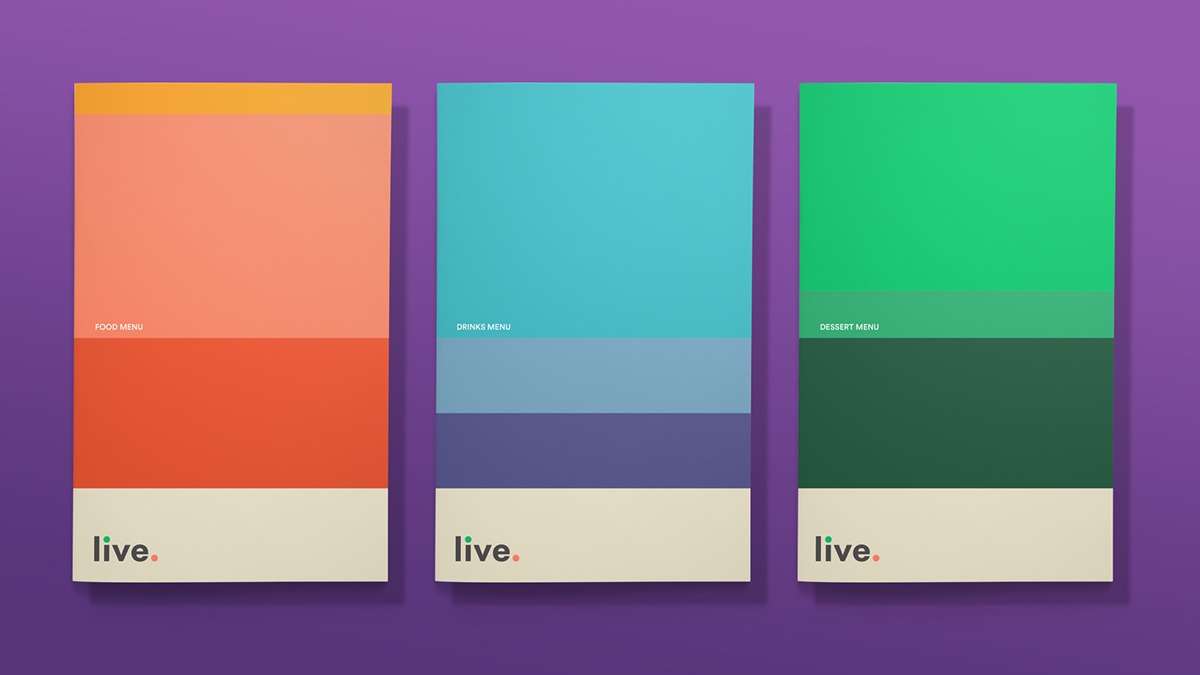1200x675 pixels.
Task: Pick the dark forest green block on the dessert menu
Action: tap(957, 412)
